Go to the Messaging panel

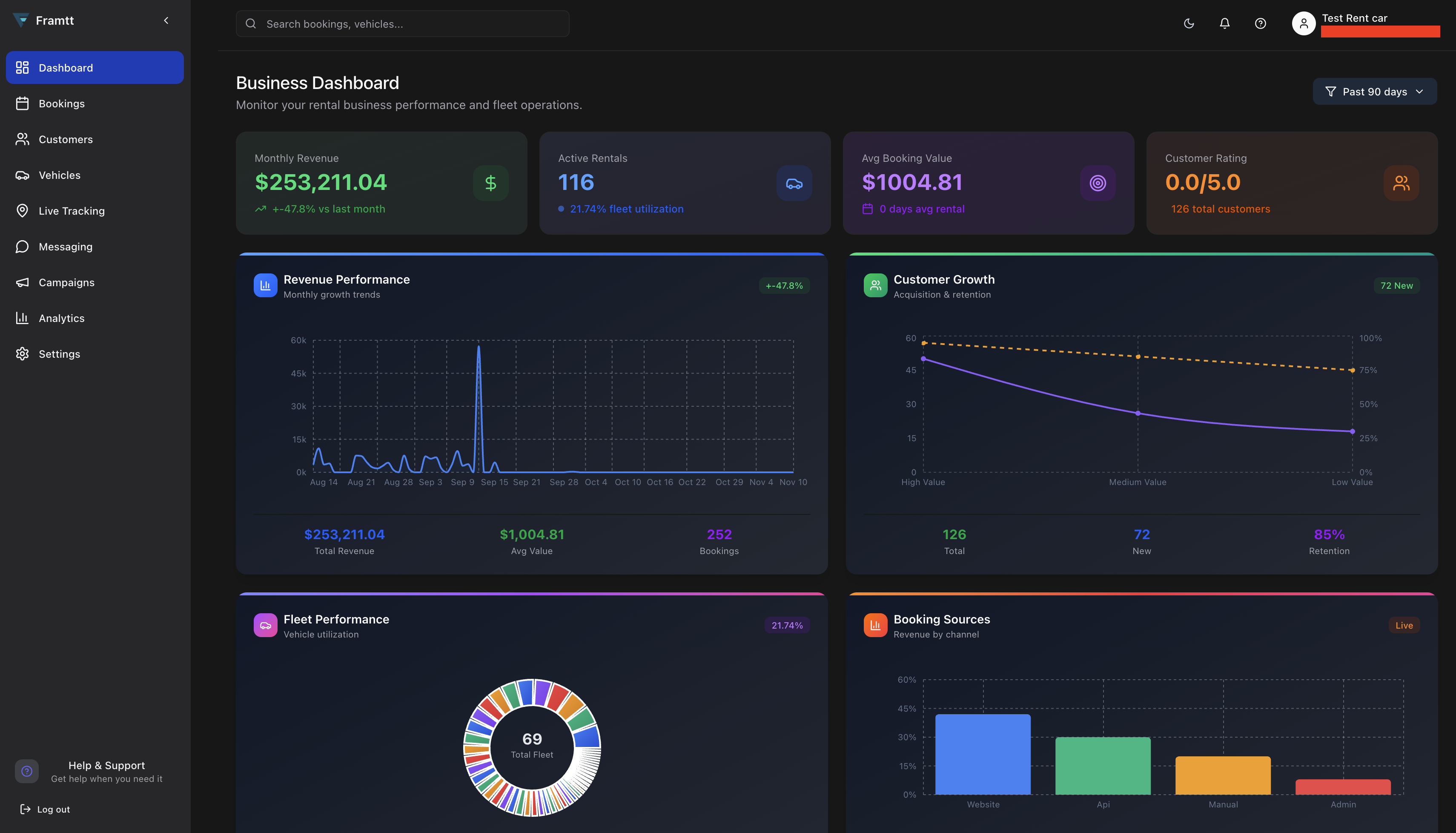(65, 247)
